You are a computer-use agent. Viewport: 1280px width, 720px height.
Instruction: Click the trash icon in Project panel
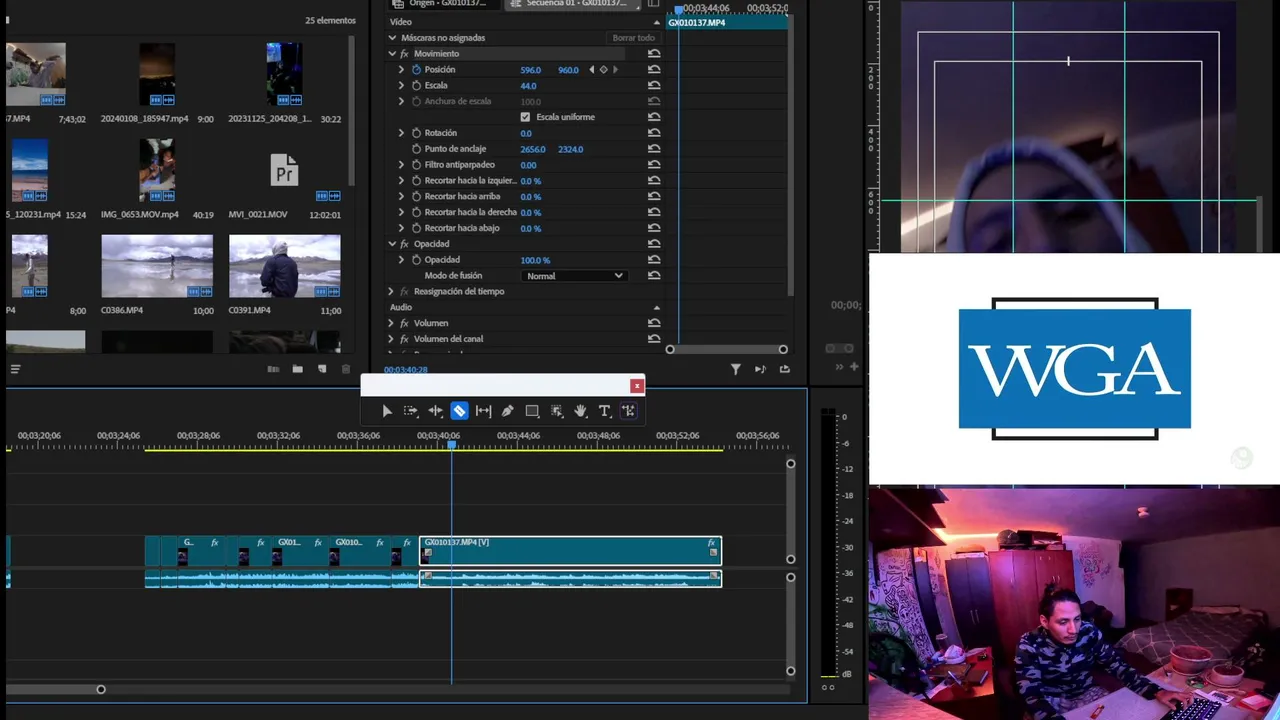pyautogui.click(x=346, y=369)
